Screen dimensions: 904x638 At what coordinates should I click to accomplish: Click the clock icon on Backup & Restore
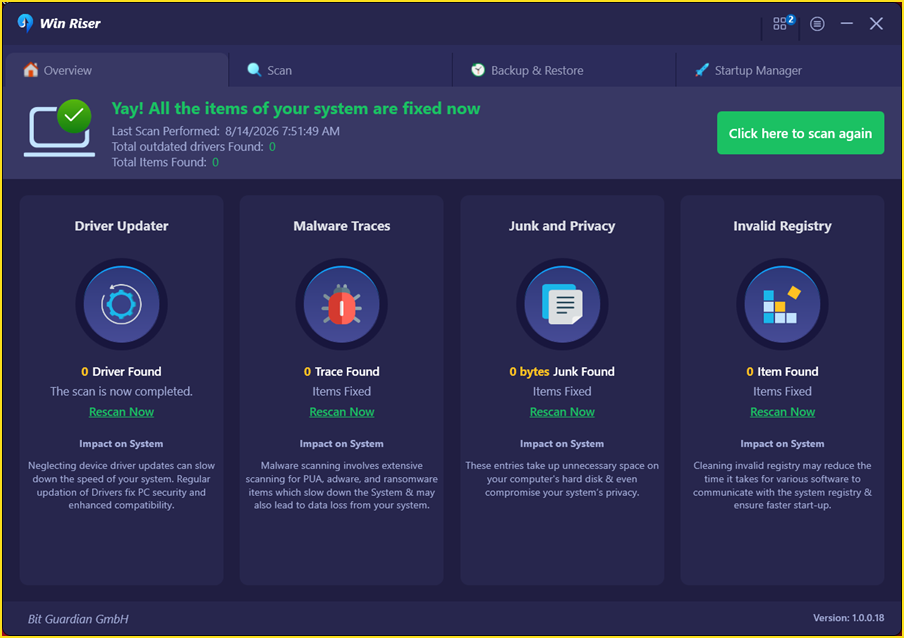pos(478,70)
